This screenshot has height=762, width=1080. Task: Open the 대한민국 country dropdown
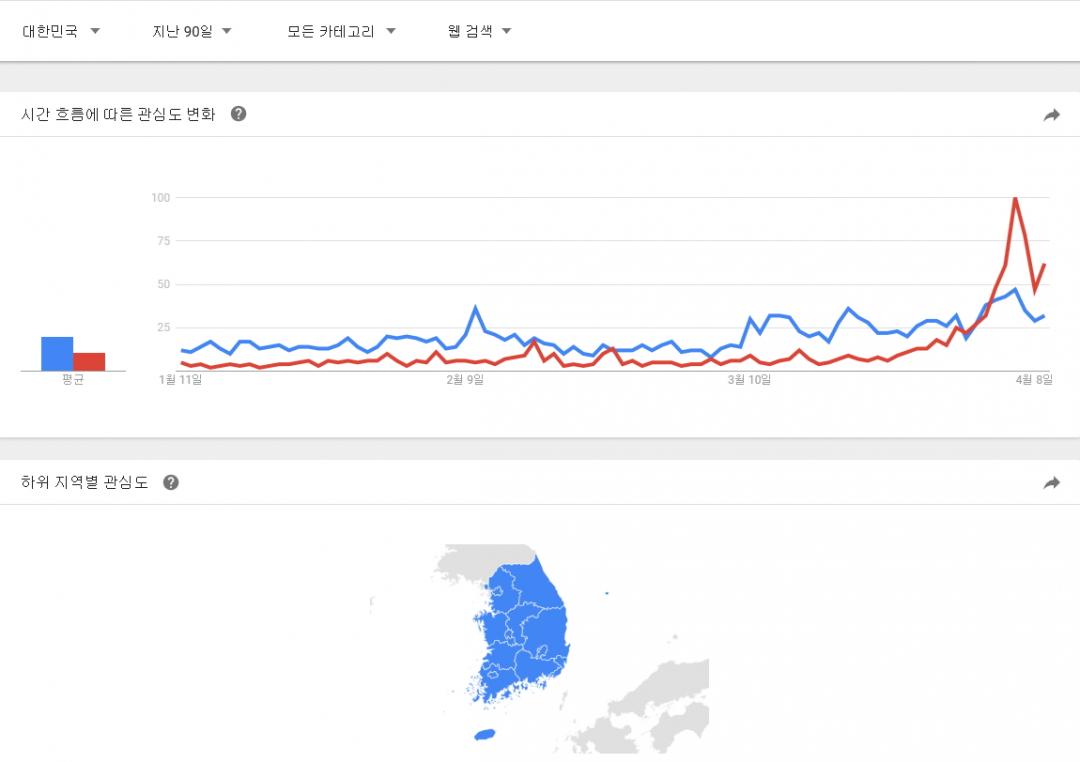click(62, 31)
